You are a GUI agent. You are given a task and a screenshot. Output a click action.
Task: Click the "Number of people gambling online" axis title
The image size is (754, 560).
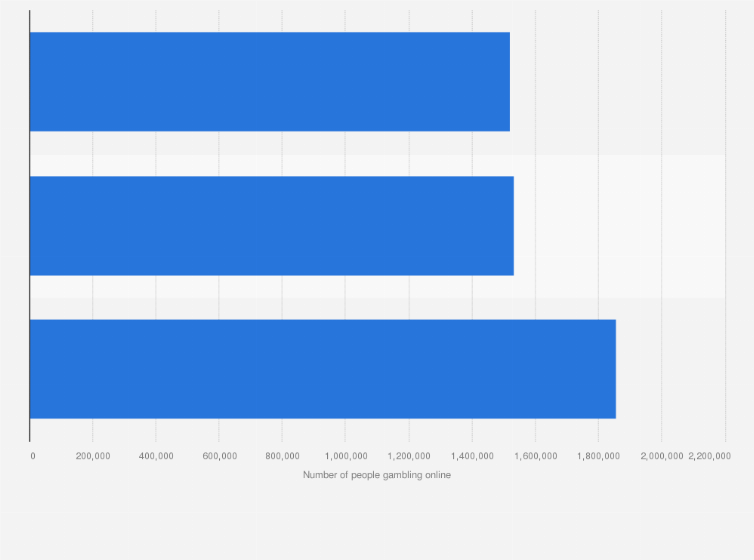377,475
